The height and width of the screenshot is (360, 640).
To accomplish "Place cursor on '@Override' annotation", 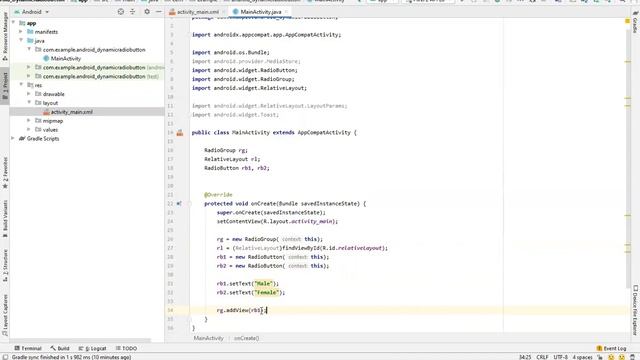I will tap(218, 195).
